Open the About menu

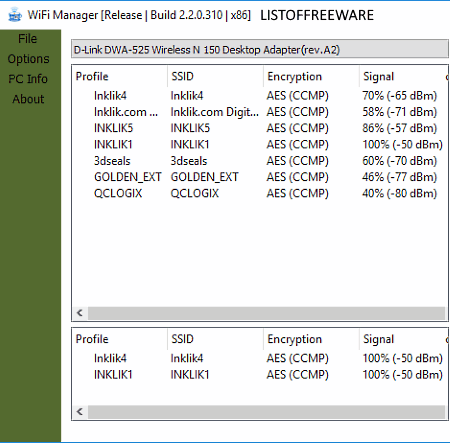tap(28, 99)
